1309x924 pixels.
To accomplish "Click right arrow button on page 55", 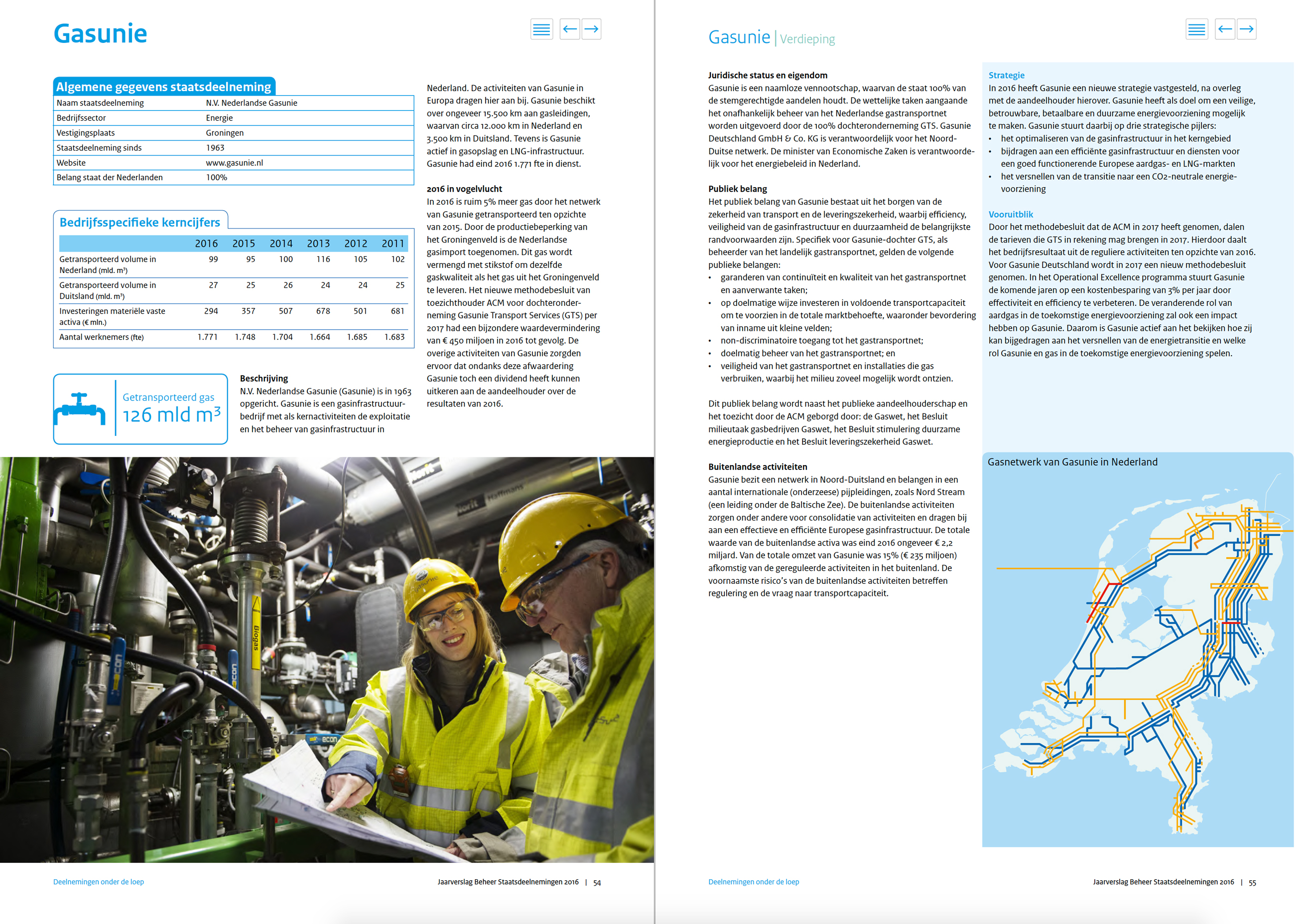I will click(x=1246, y=29).
